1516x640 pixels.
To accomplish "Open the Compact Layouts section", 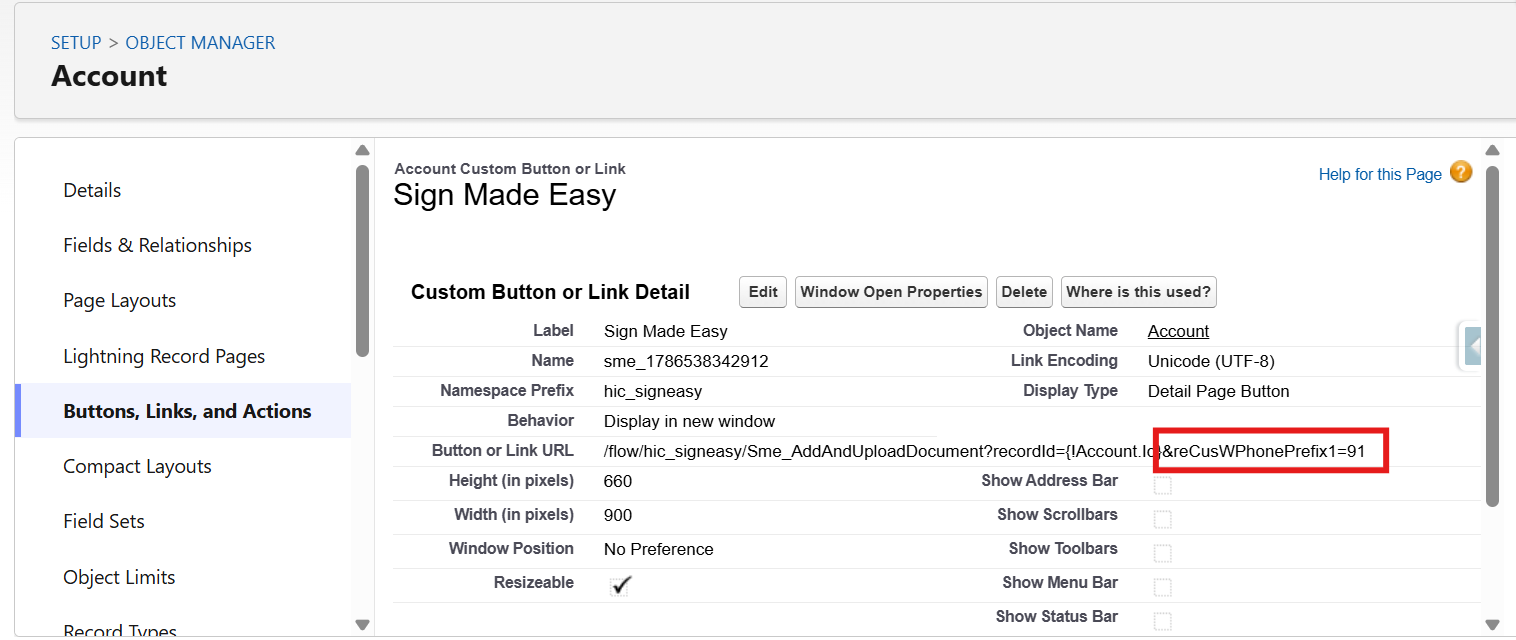I will coord(137,466).
